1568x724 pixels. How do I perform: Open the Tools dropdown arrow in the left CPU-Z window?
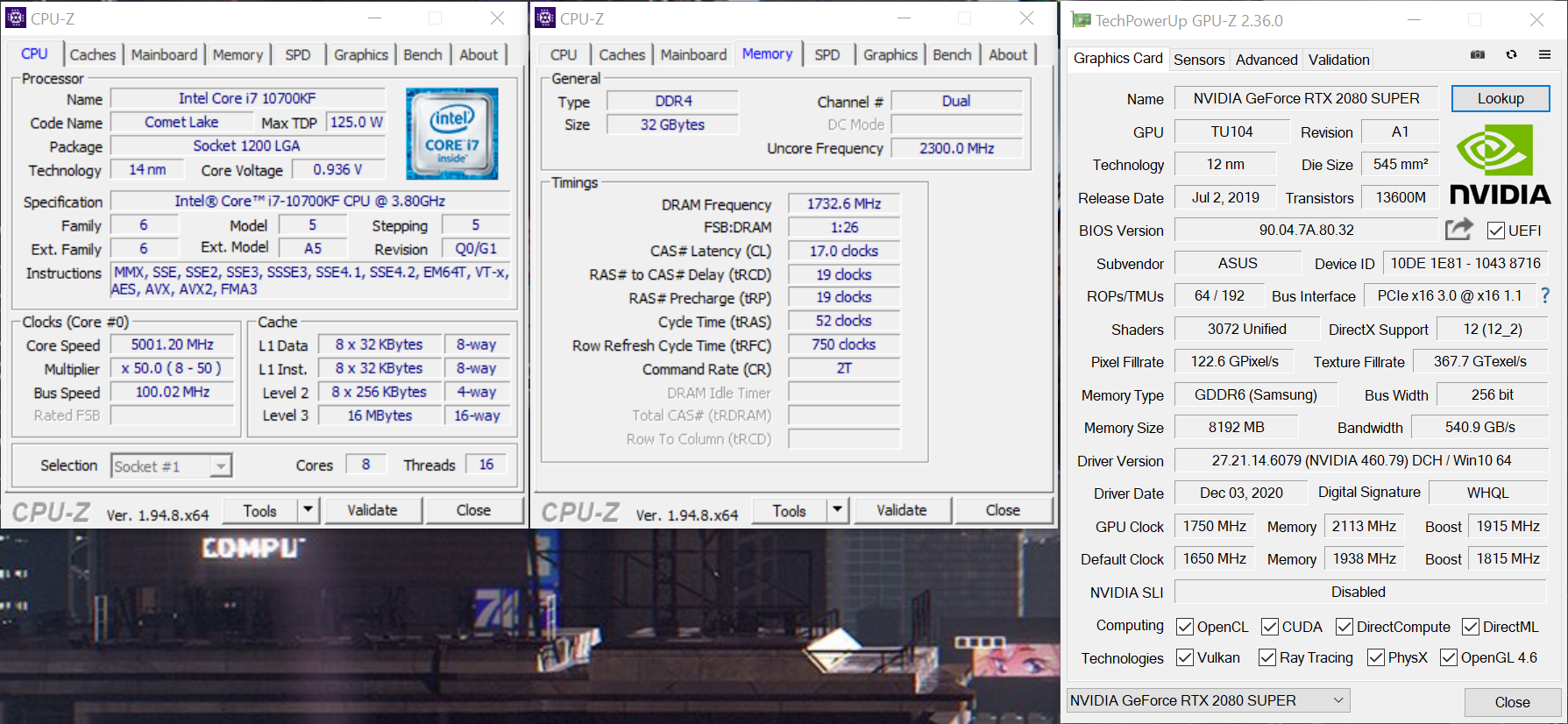click(x=308, y=510)
